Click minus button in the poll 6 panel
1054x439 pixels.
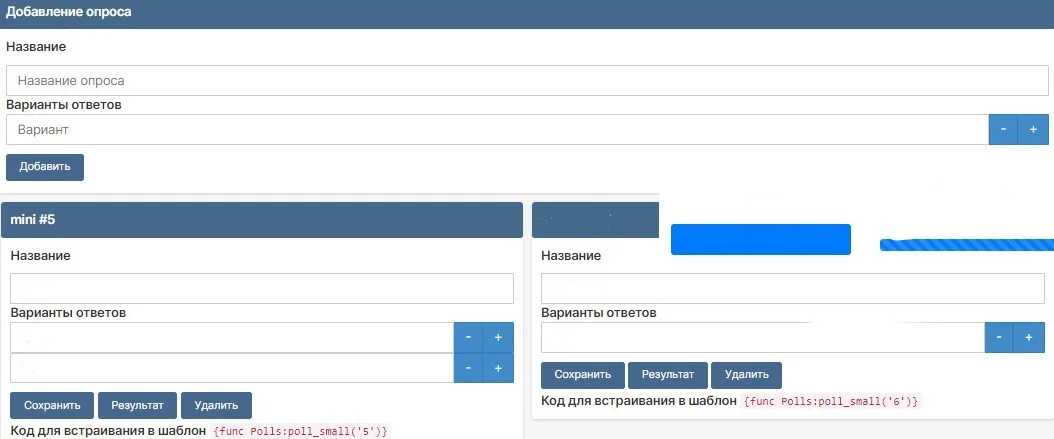click(x=999, y=338)
